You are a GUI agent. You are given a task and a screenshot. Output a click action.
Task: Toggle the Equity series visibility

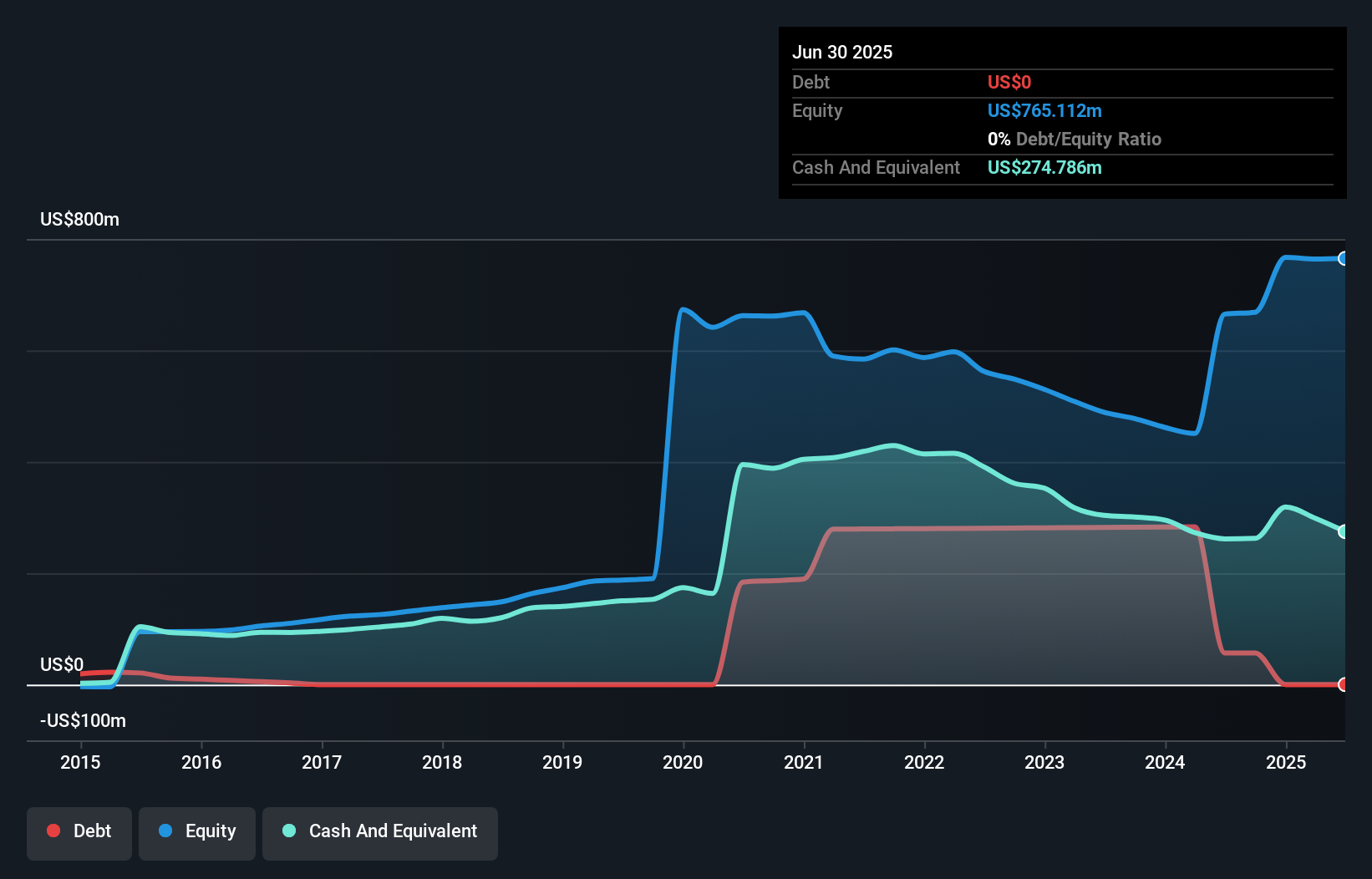pyautogui.click(x=196, y=831)
